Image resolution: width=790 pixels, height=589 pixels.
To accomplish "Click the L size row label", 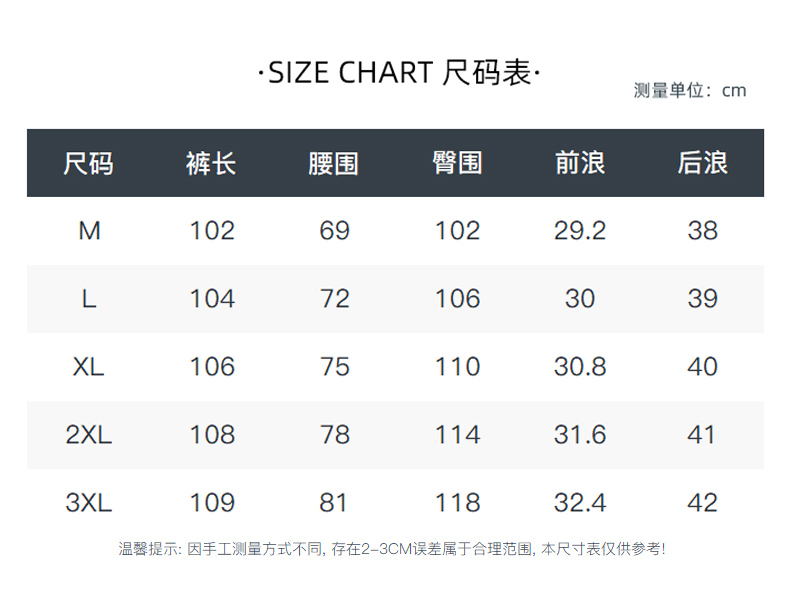I will [x=89, y=299].
